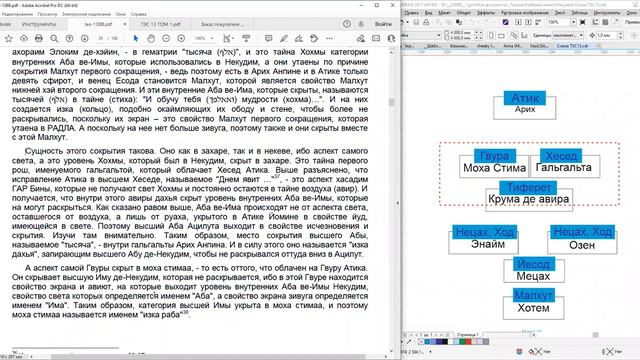Open the Растровые изображения menu

point(524,13)
